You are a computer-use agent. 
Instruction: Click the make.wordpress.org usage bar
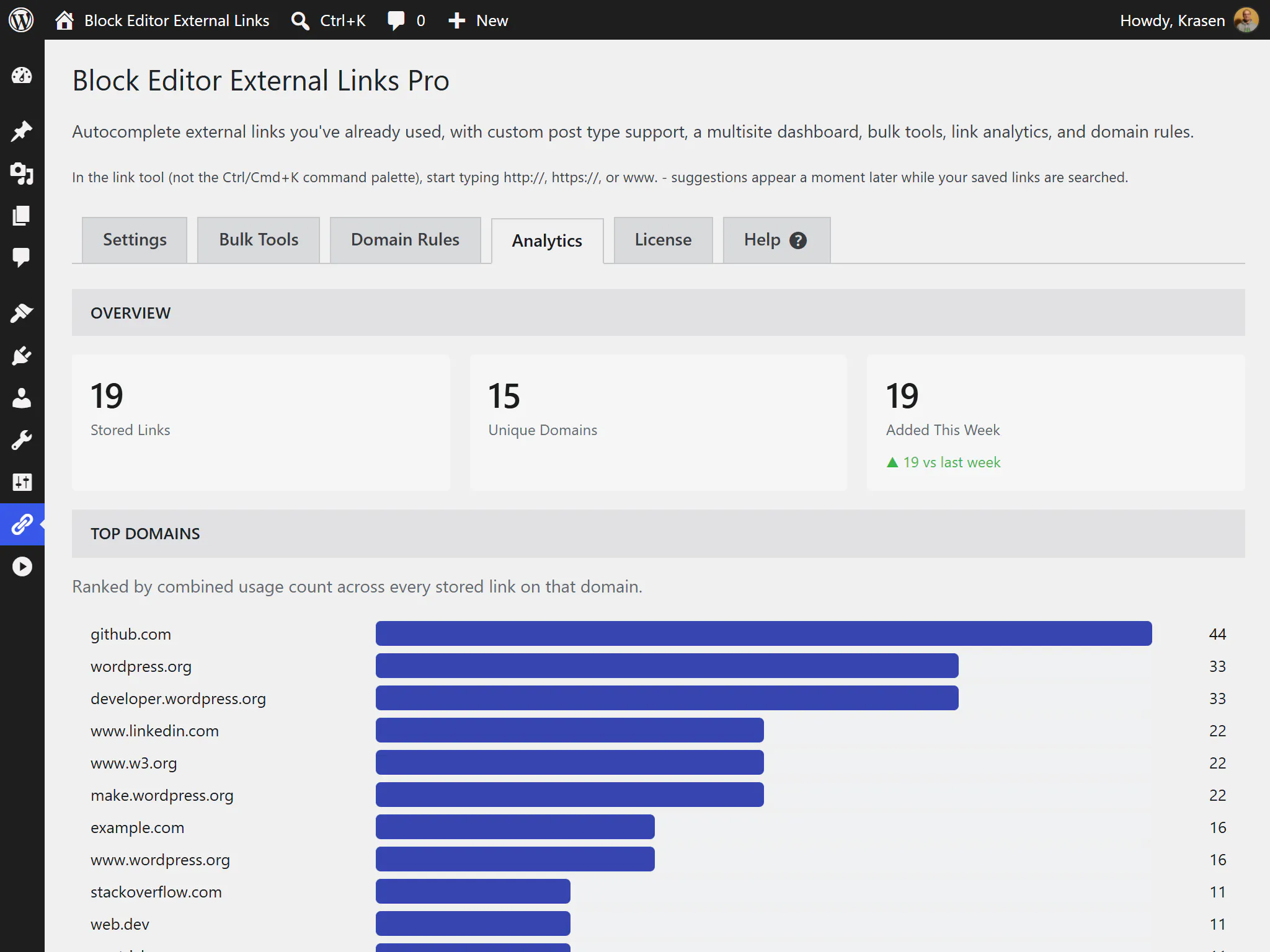pyautogui.click(x=570, y=795)
